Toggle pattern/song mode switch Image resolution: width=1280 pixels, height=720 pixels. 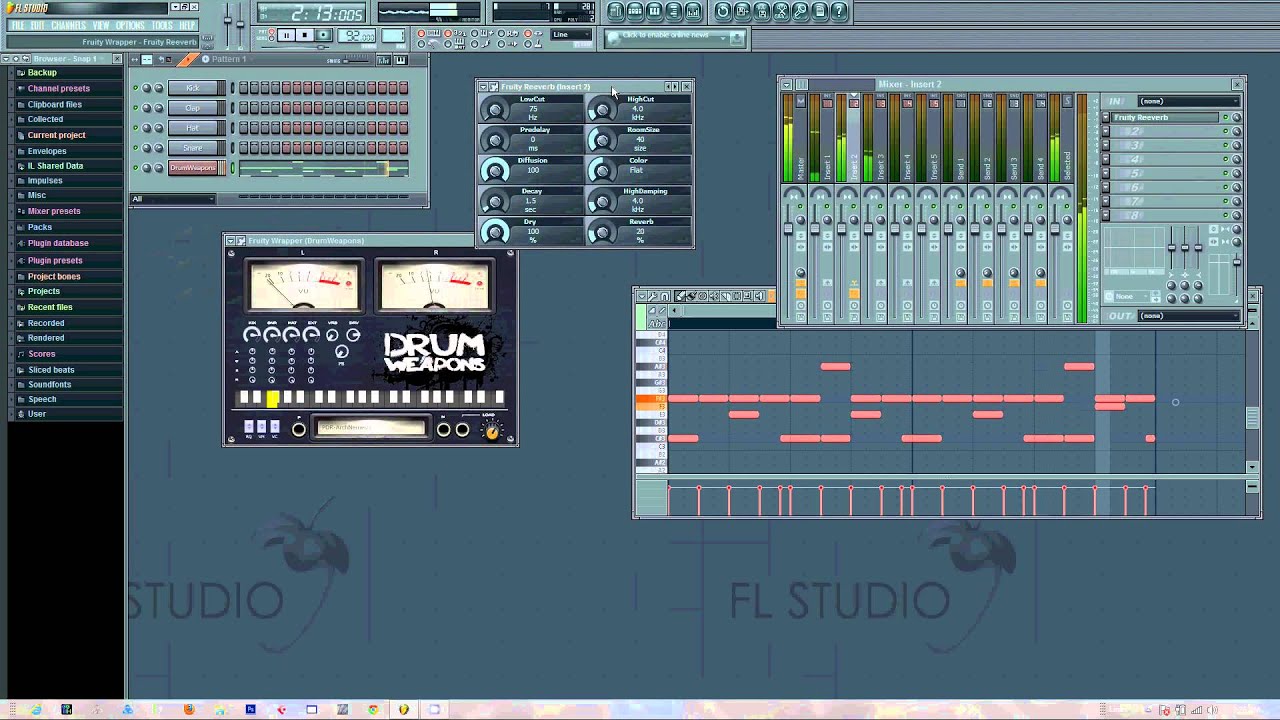271,34
